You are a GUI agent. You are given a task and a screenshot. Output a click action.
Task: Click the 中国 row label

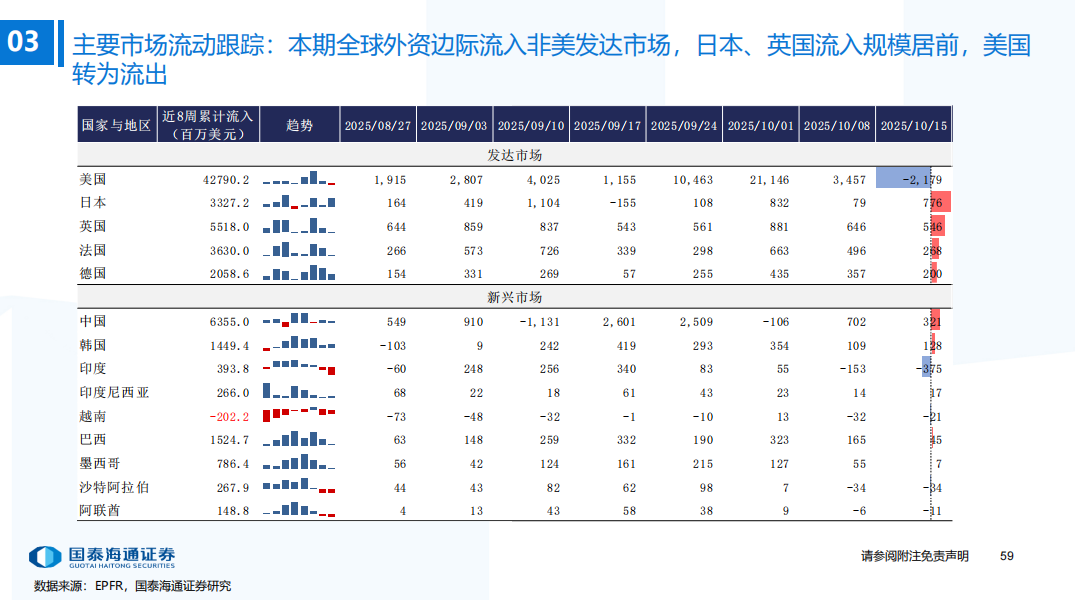93,321
